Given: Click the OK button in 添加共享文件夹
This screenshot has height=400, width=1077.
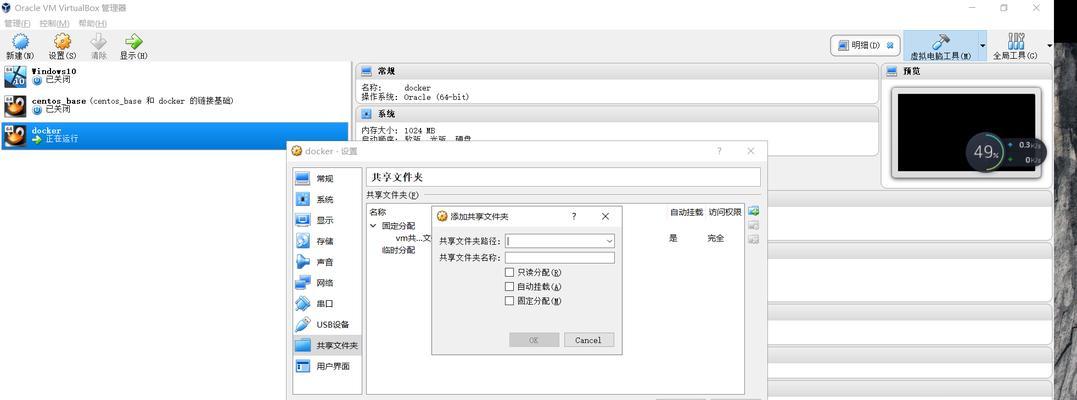Looking at the screenshot, I should coord(534,340).
